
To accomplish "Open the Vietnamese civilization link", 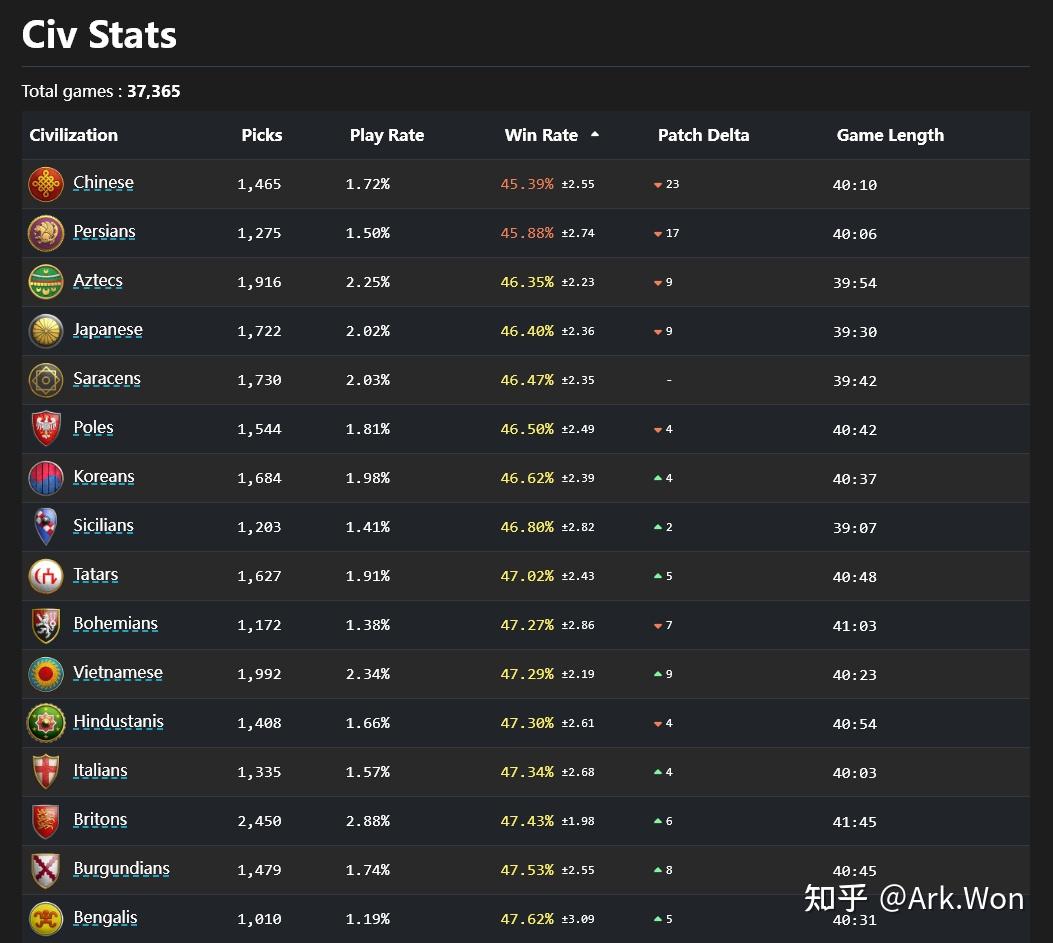I will [x=118, y=673].
